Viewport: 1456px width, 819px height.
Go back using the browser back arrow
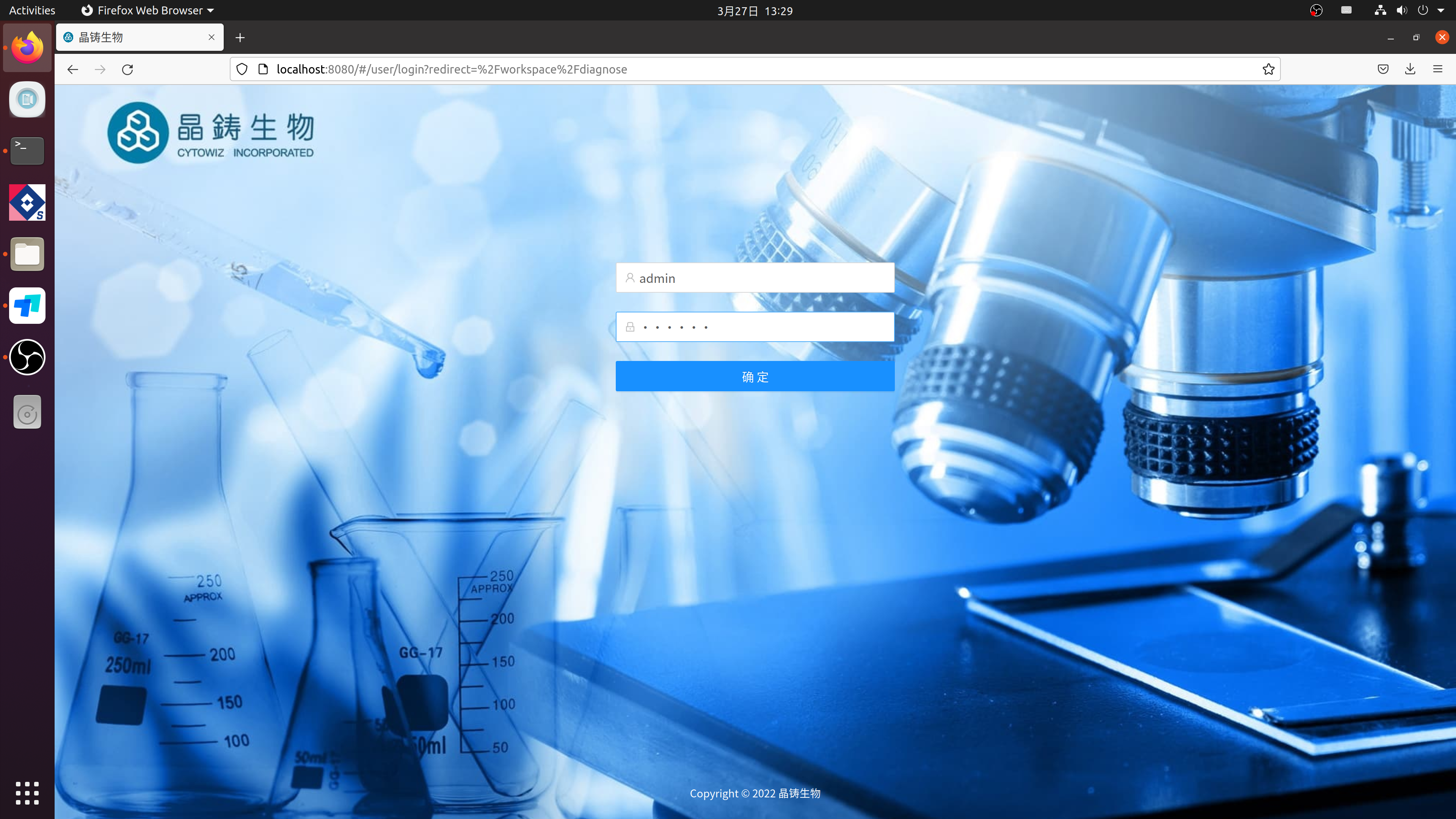[x=72, y=69]
